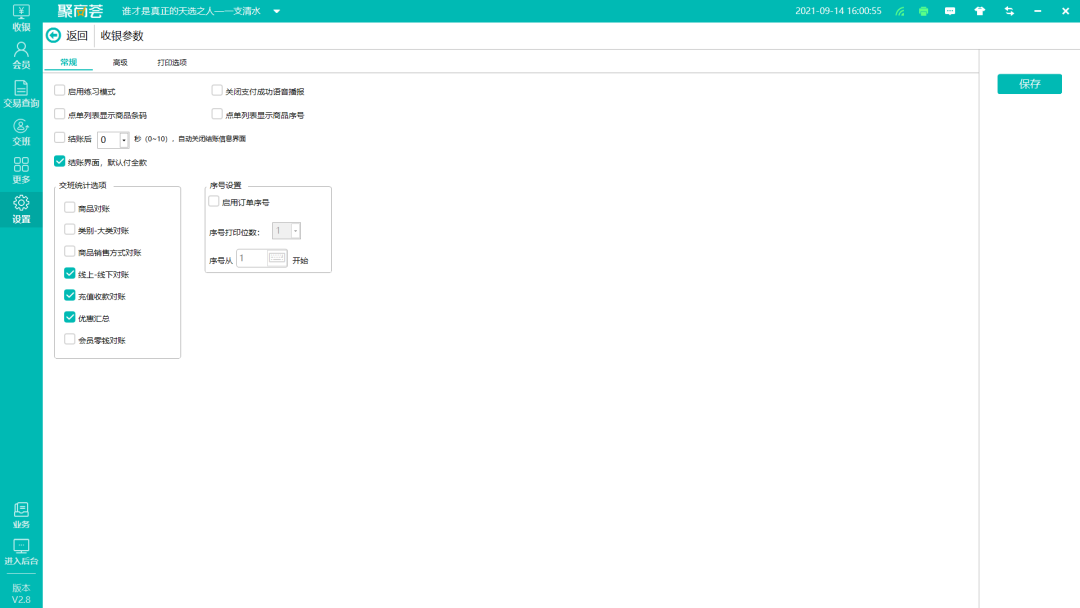Open the message feedback icon on top bar
1080x608 pixels.
pos(949,11)
